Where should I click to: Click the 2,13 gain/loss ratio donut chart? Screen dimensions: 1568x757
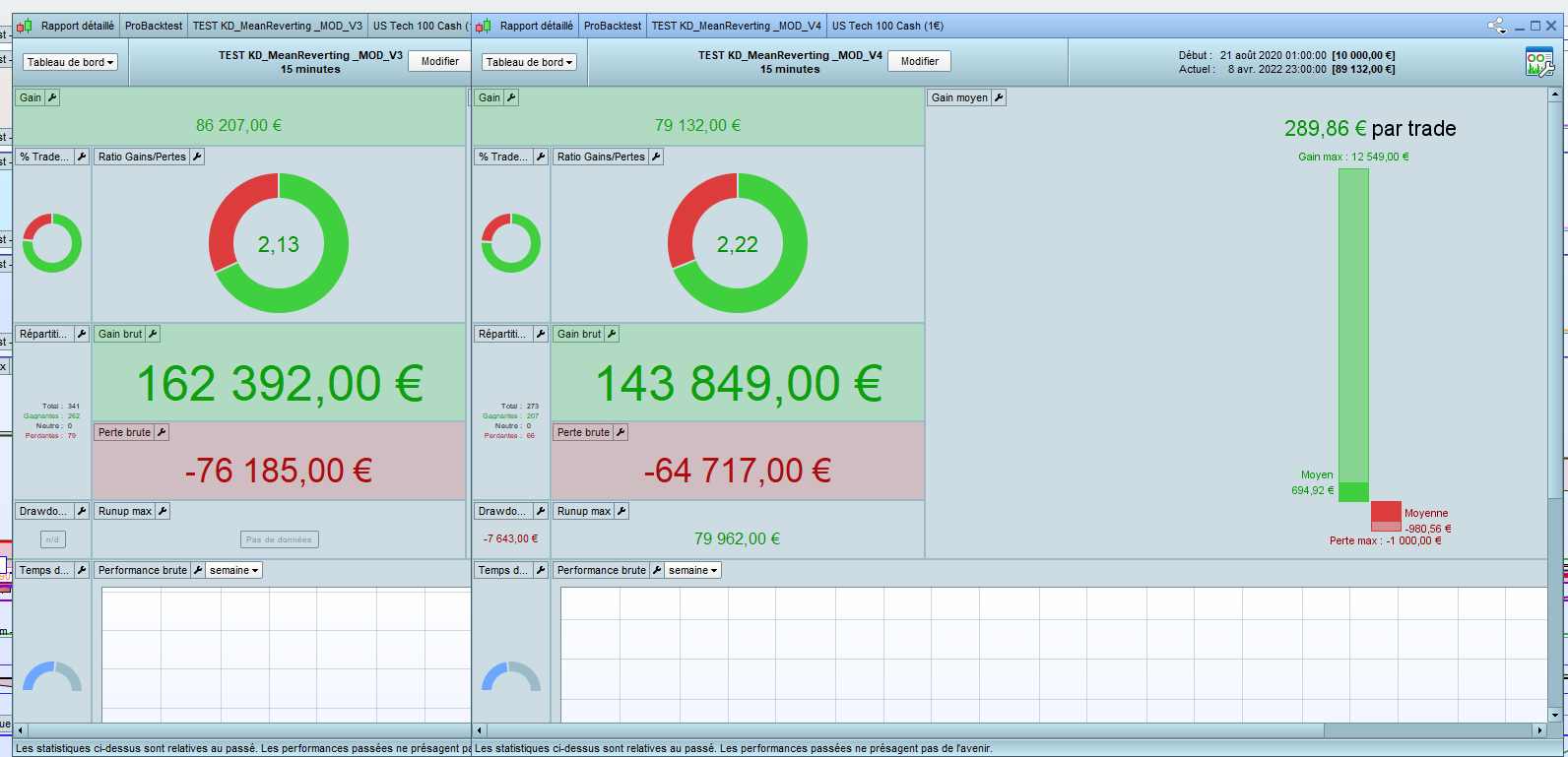click(x=279, y=243)
